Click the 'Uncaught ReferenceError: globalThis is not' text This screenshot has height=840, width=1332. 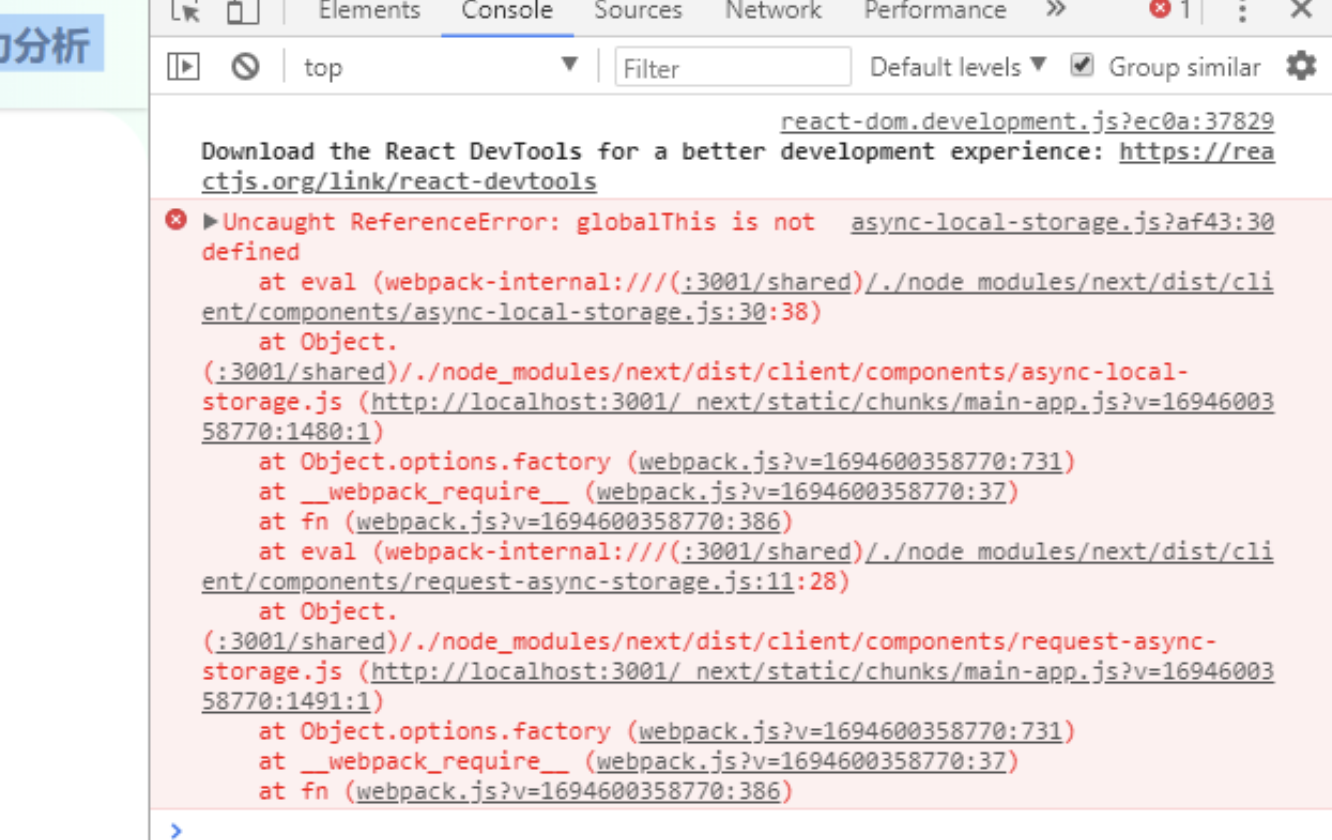pos(519,222)
